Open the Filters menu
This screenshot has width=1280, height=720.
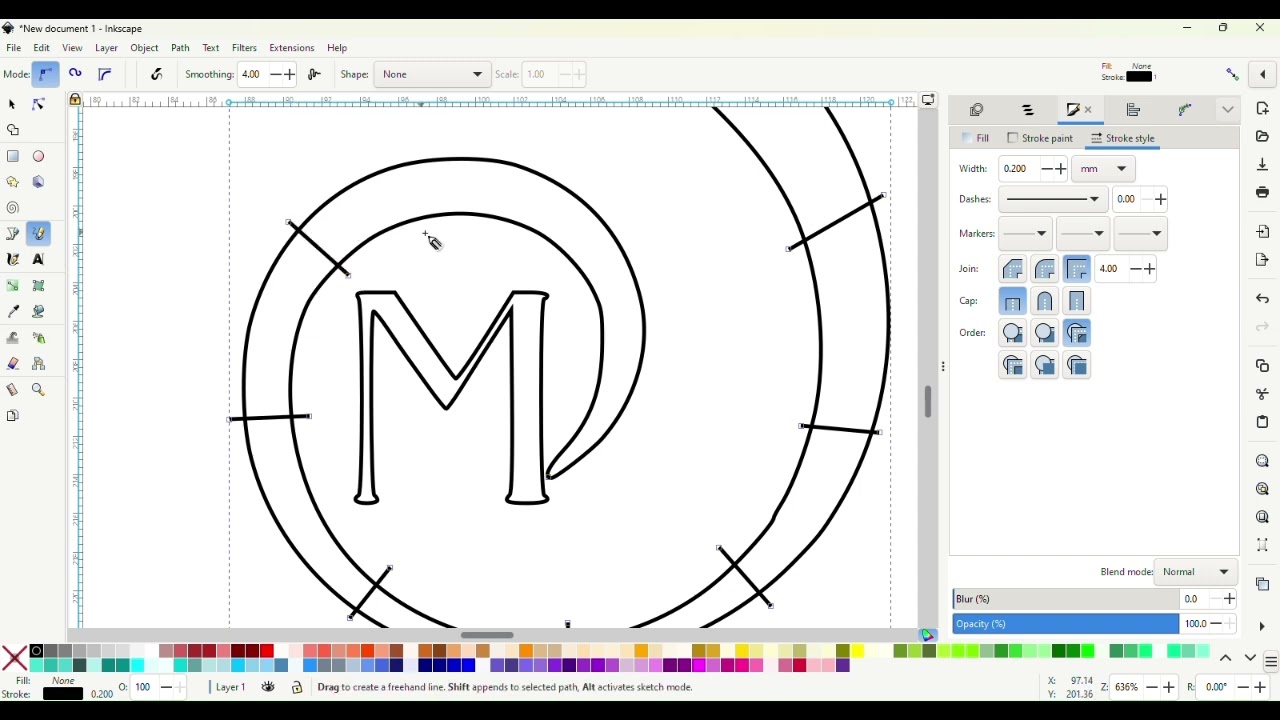[x=245, y=48]
